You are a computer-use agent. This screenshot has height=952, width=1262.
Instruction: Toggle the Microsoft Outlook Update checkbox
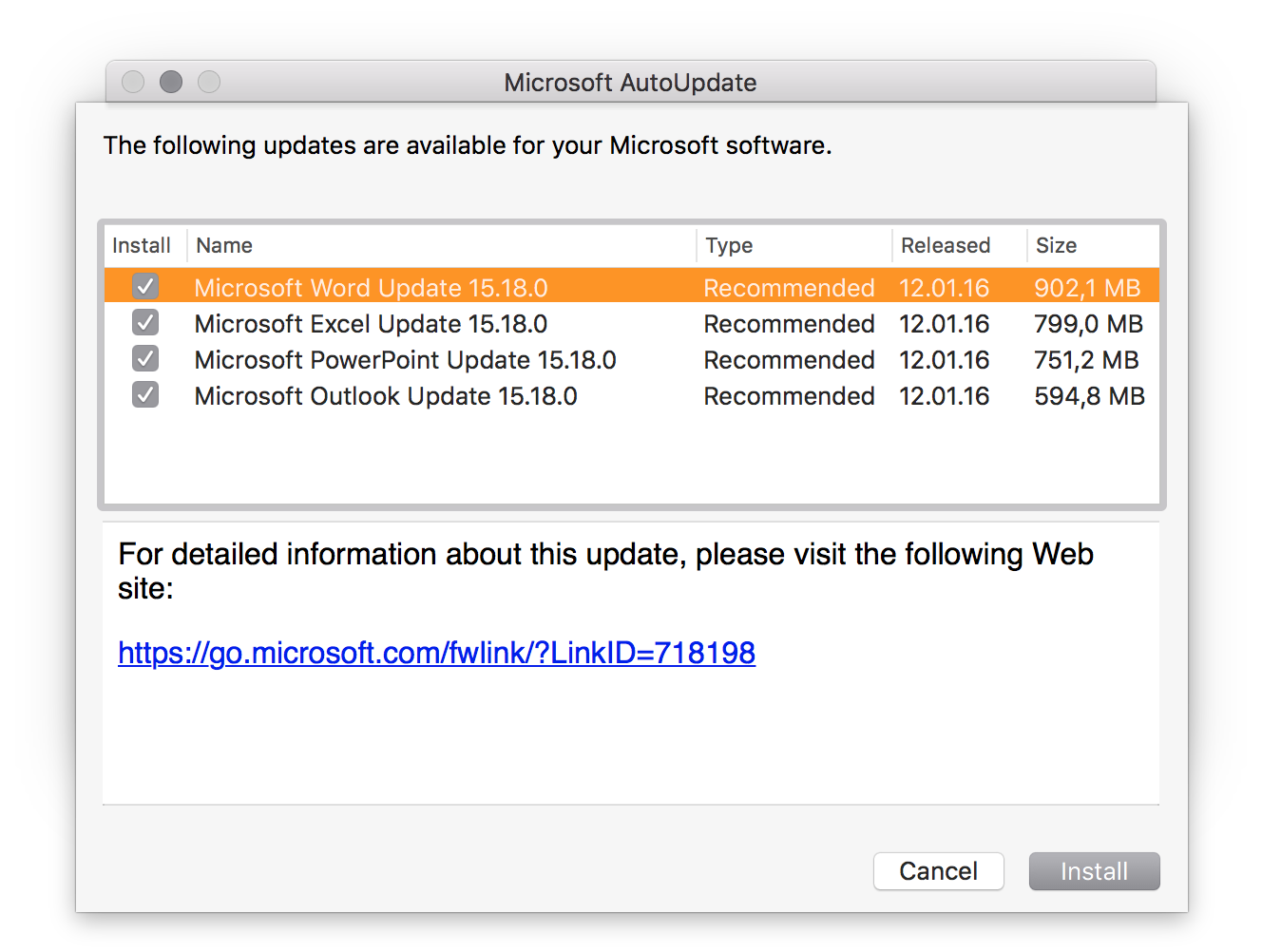pos(145,394)
